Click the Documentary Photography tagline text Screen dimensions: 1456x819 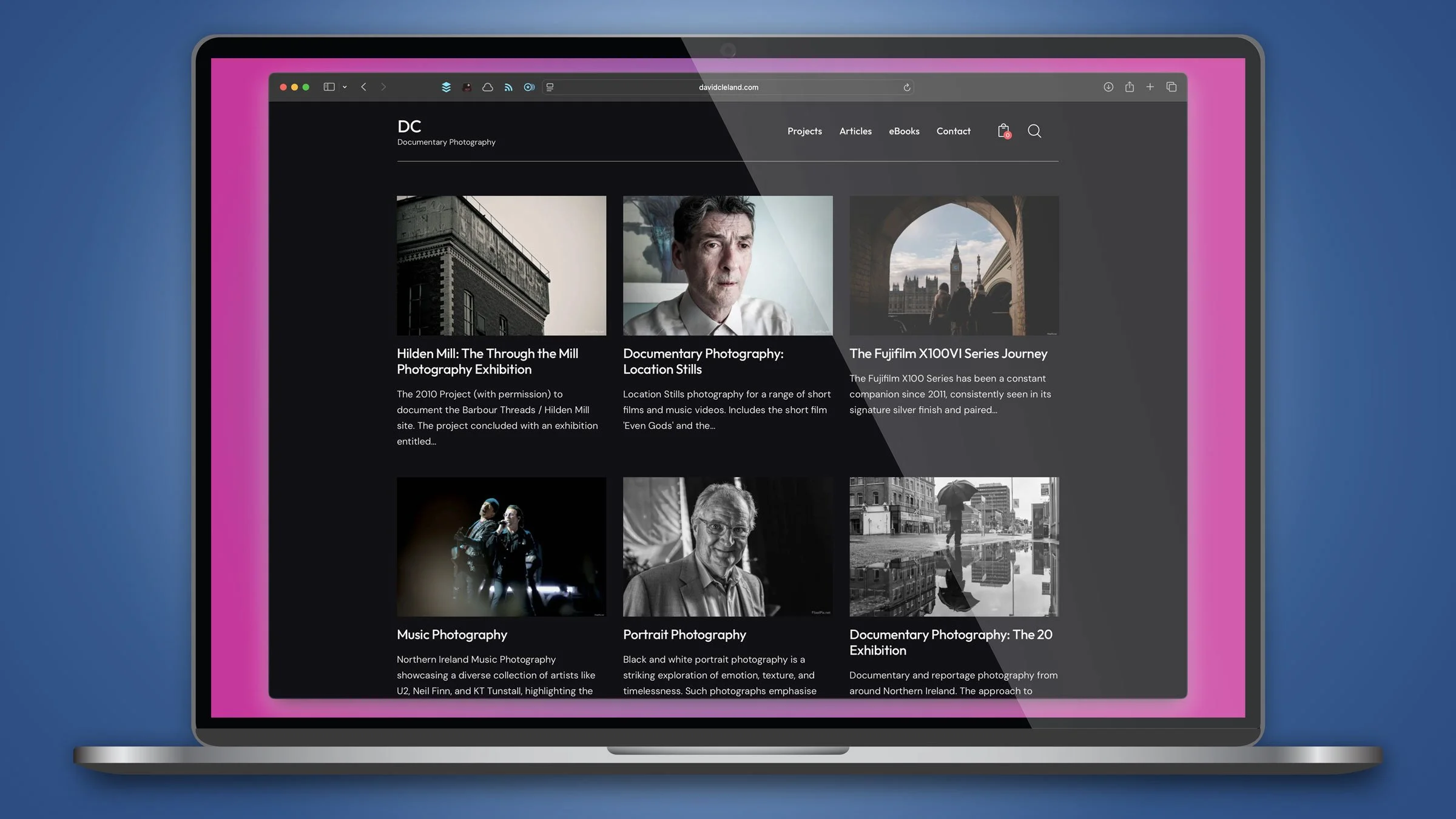tap(447, 142)
